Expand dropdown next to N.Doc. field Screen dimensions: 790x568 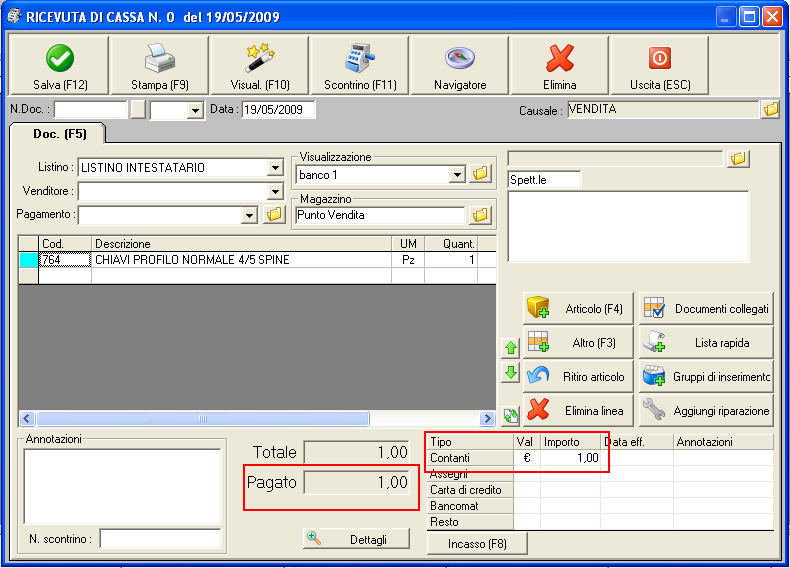[195, 110]
